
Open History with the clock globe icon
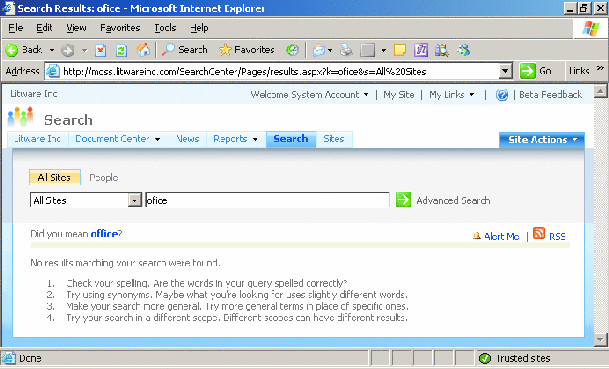(292, 50)
